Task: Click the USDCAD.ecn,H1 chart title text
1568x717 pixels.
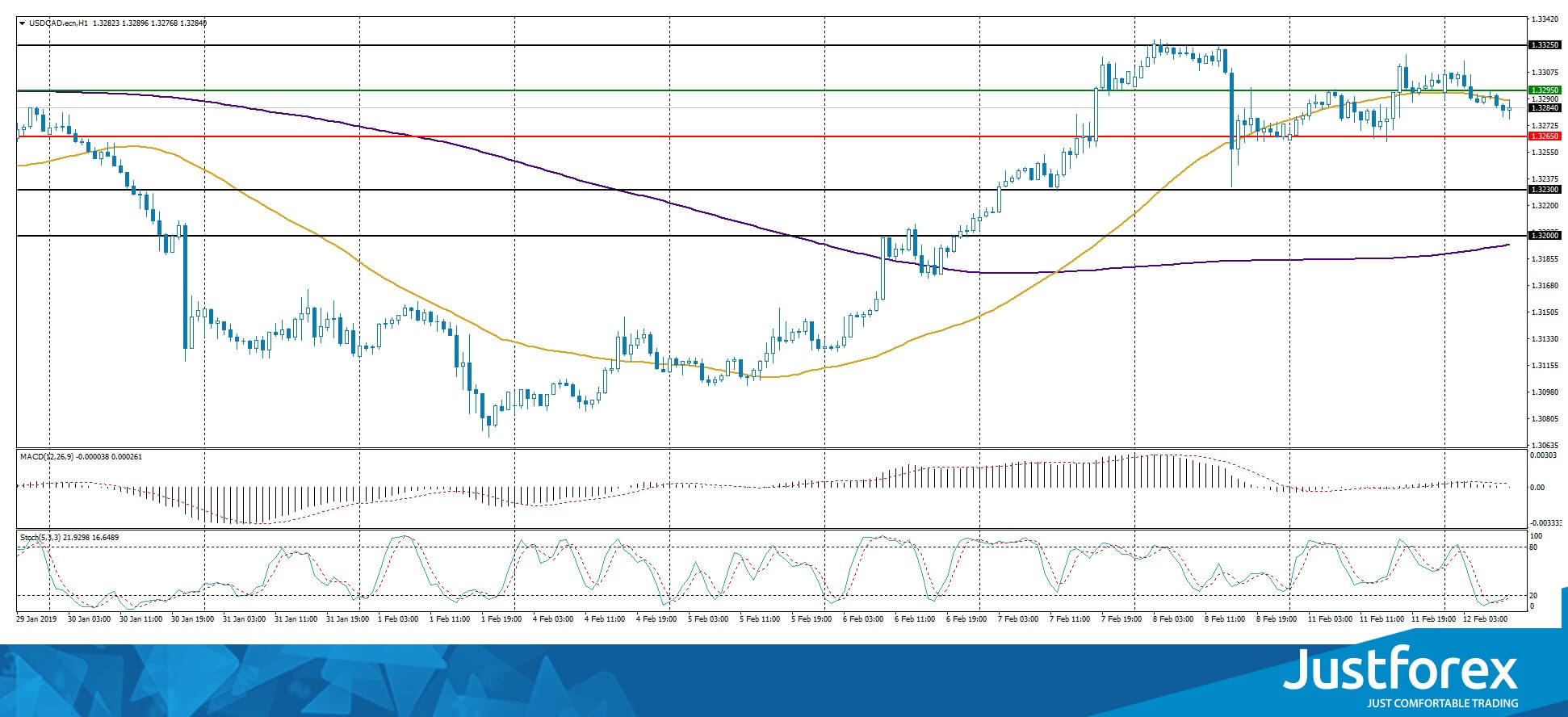Action: click(x=59, y=23)
